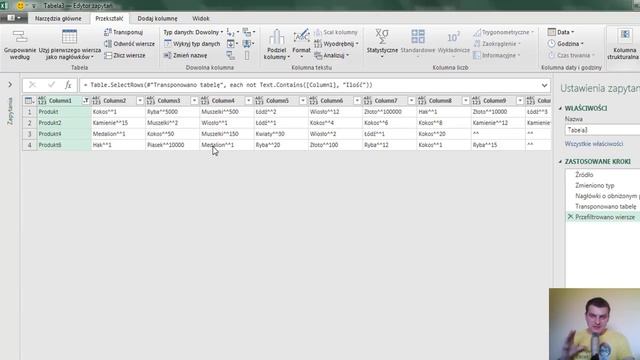The width and height of the screenshot is (640, 360).
Task: Open Podziel kolumny split tool
Action: point(276,45)
